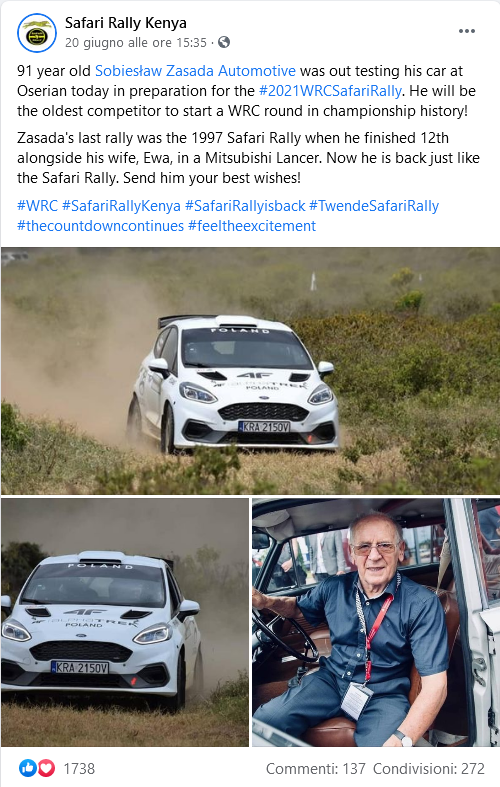Click the red heart reaction icon
The image size is (500, 787).
coord(47,768)
